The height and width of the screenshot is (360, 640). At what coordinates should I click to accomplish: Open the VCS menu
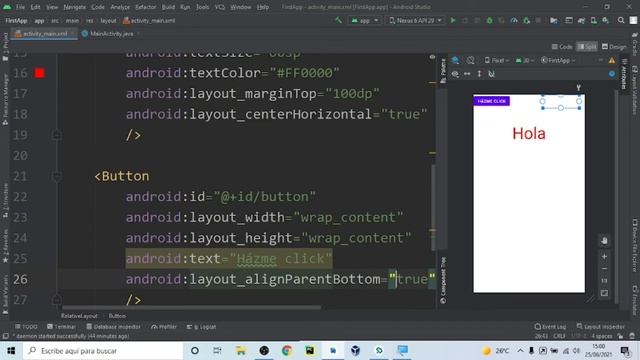220,7
